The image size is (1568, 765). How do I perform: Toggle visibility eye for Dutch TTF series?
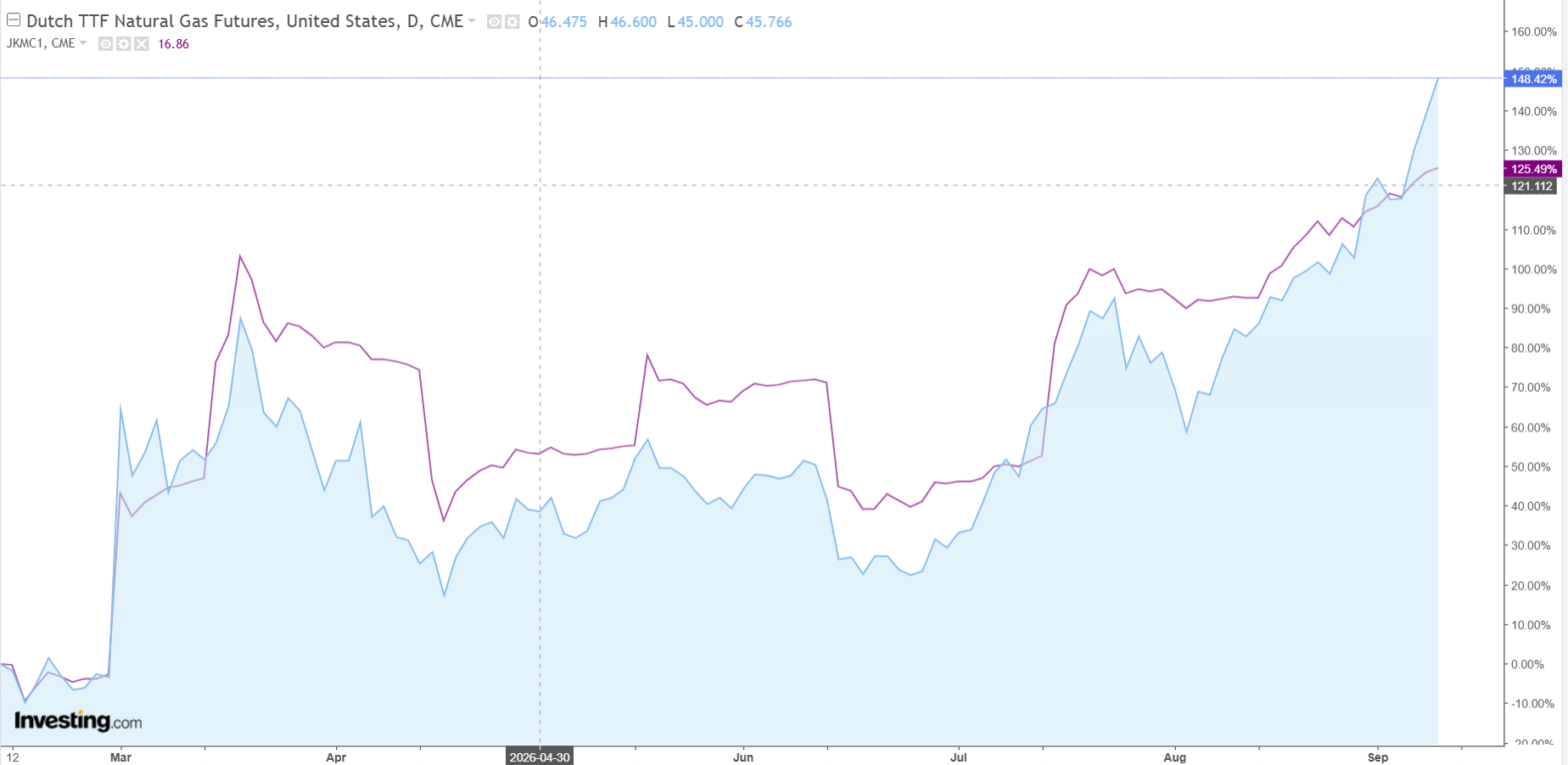494,22
